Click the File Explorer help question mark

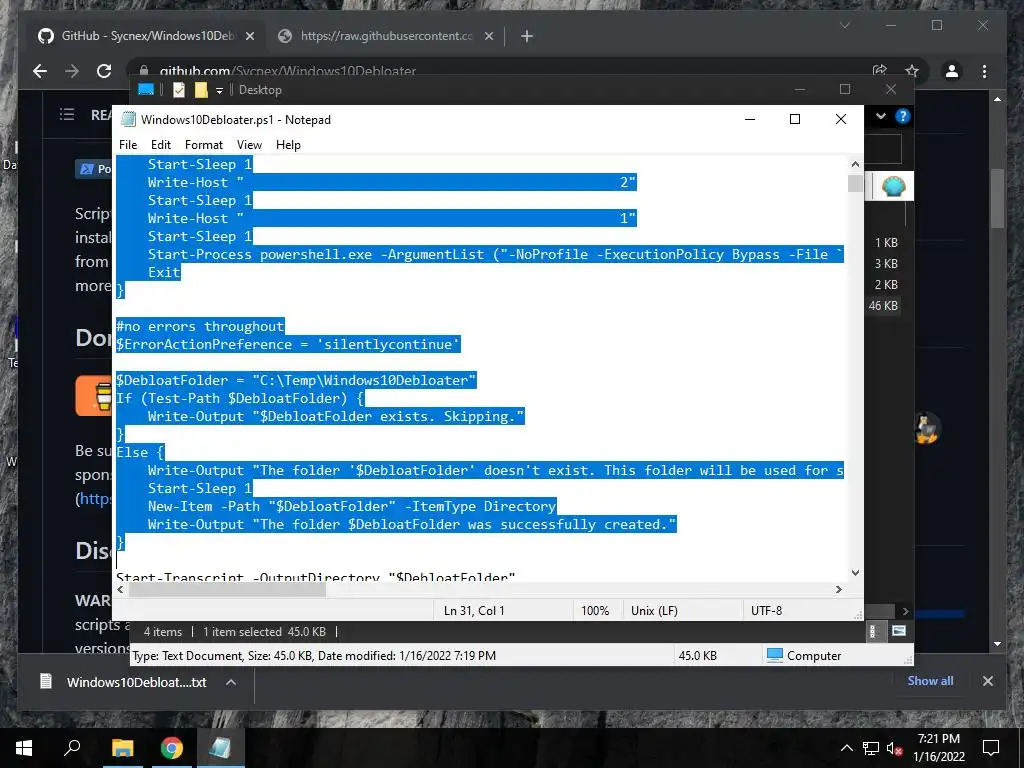903,116
